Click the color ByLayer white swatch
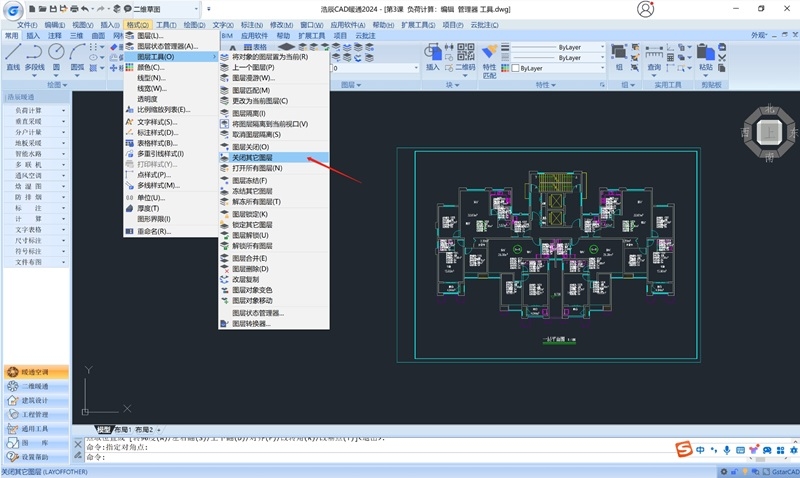The height and width of the screenshot is (478, 800). (x=515, y=68)
